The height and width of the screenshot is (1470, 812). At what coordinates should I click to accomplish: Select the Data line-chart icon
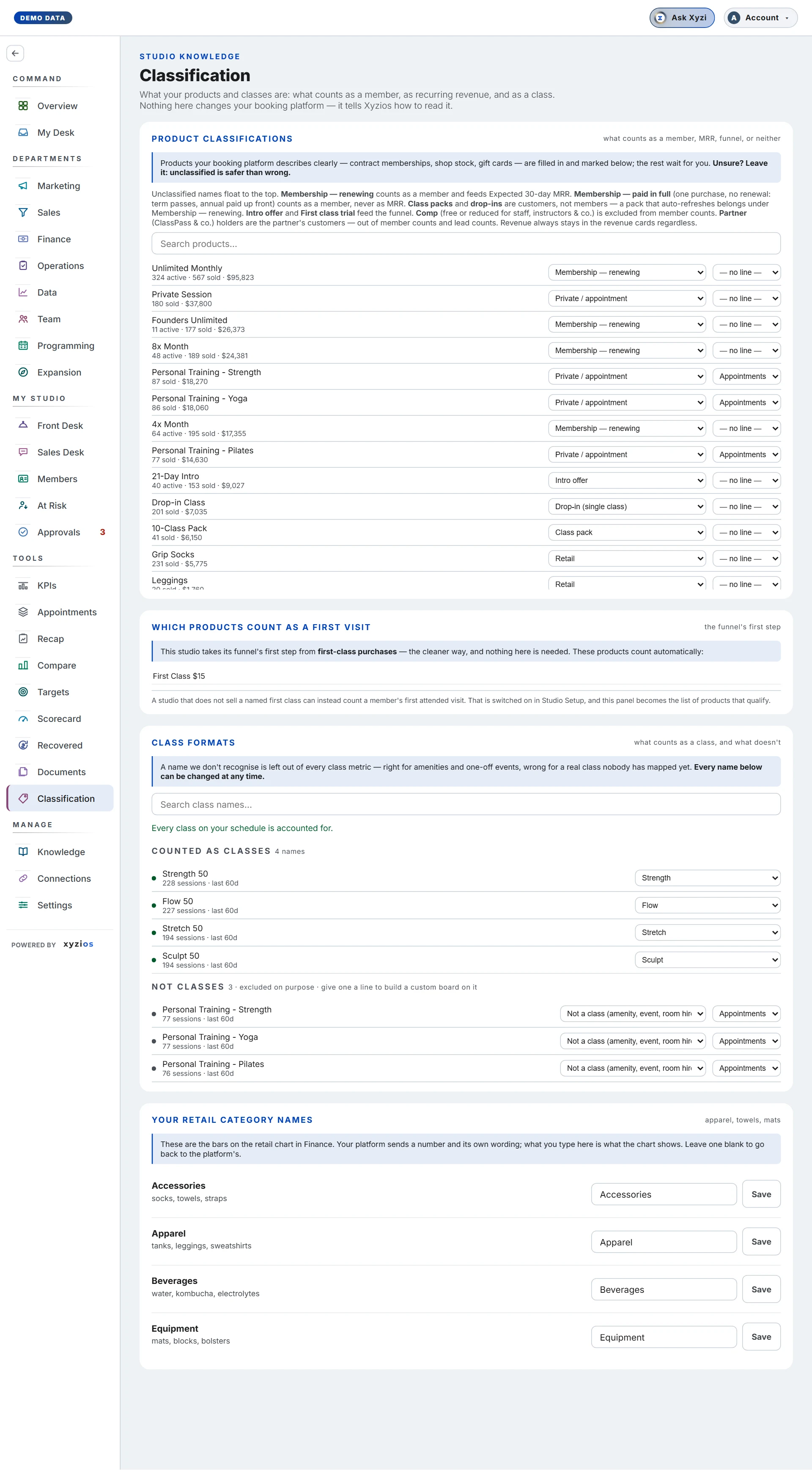click(23, 292)
